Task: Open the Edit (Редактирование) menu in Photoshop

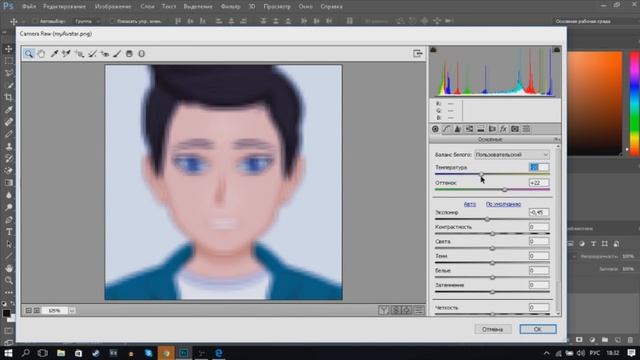Action: [x=64, y=7]
